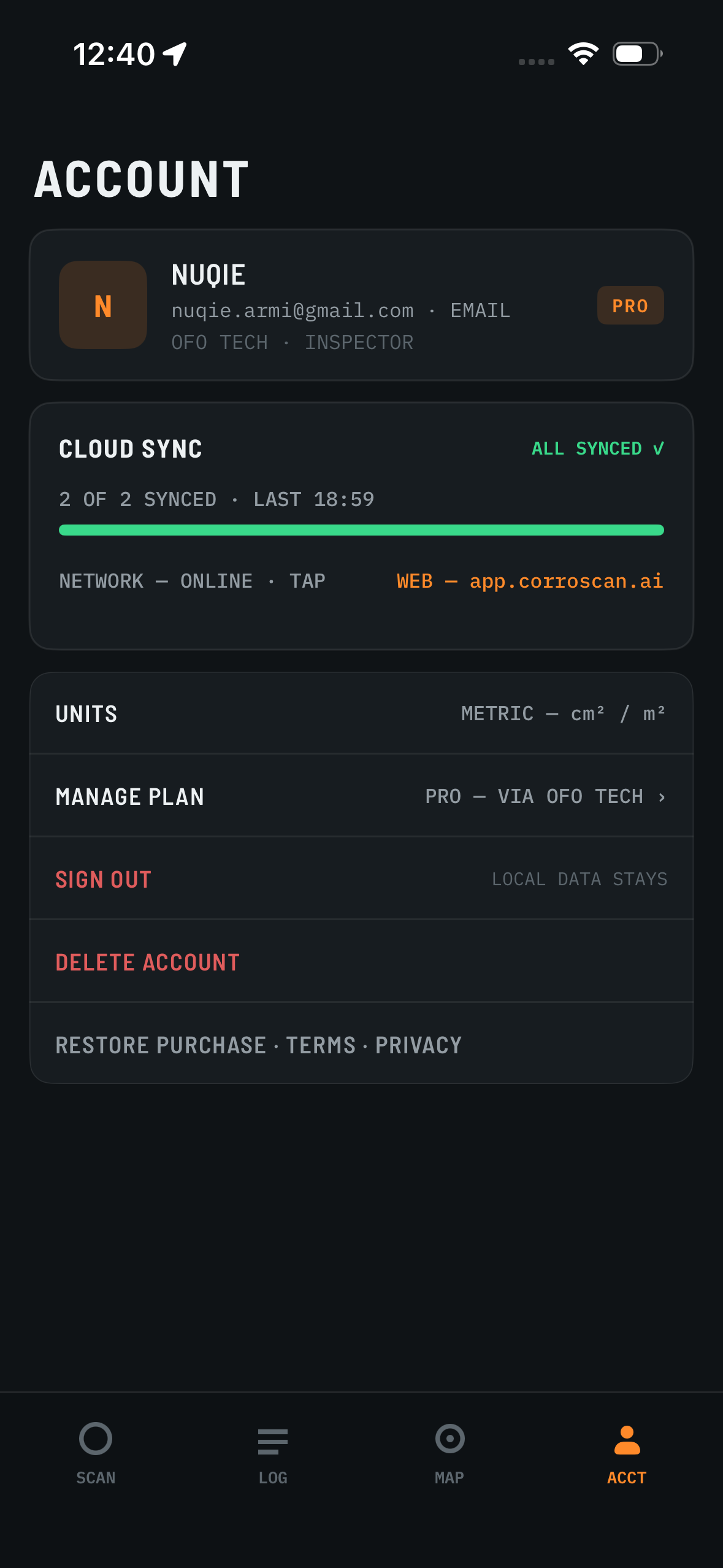Tap Restore Purchase link
The height and width of the screenshot is (1568, 723).
(x=161, y=1045)
